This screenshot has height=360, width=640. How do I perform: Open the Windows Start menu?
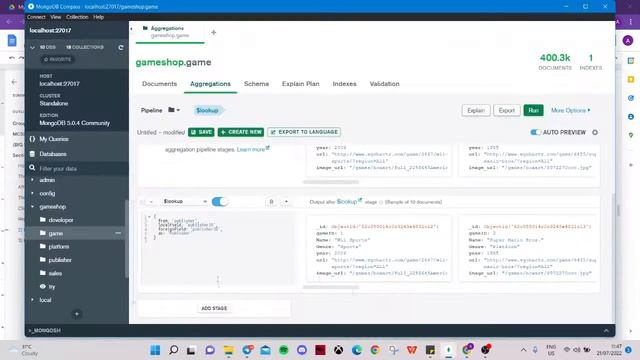tap(155, 350)
